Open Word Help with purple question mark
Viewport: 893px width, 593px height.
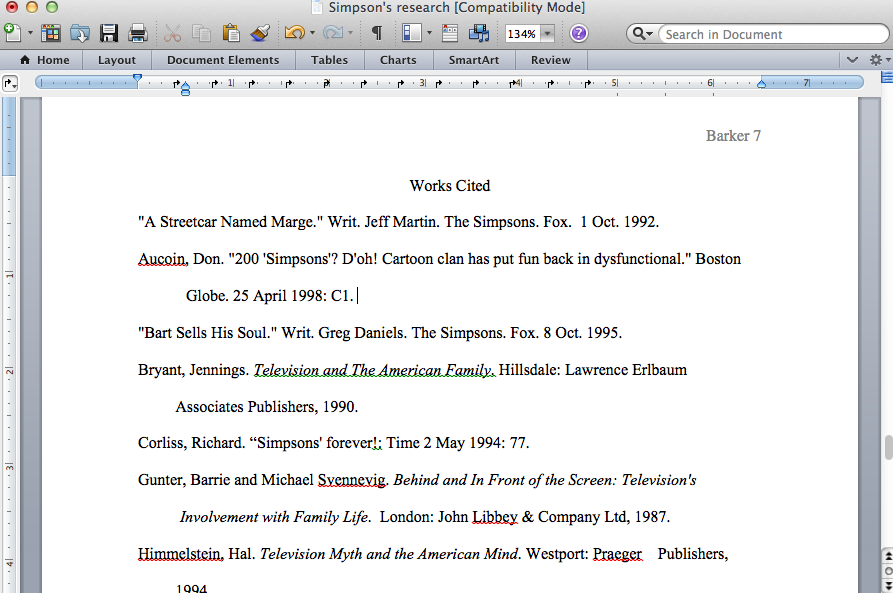[579, 34]
